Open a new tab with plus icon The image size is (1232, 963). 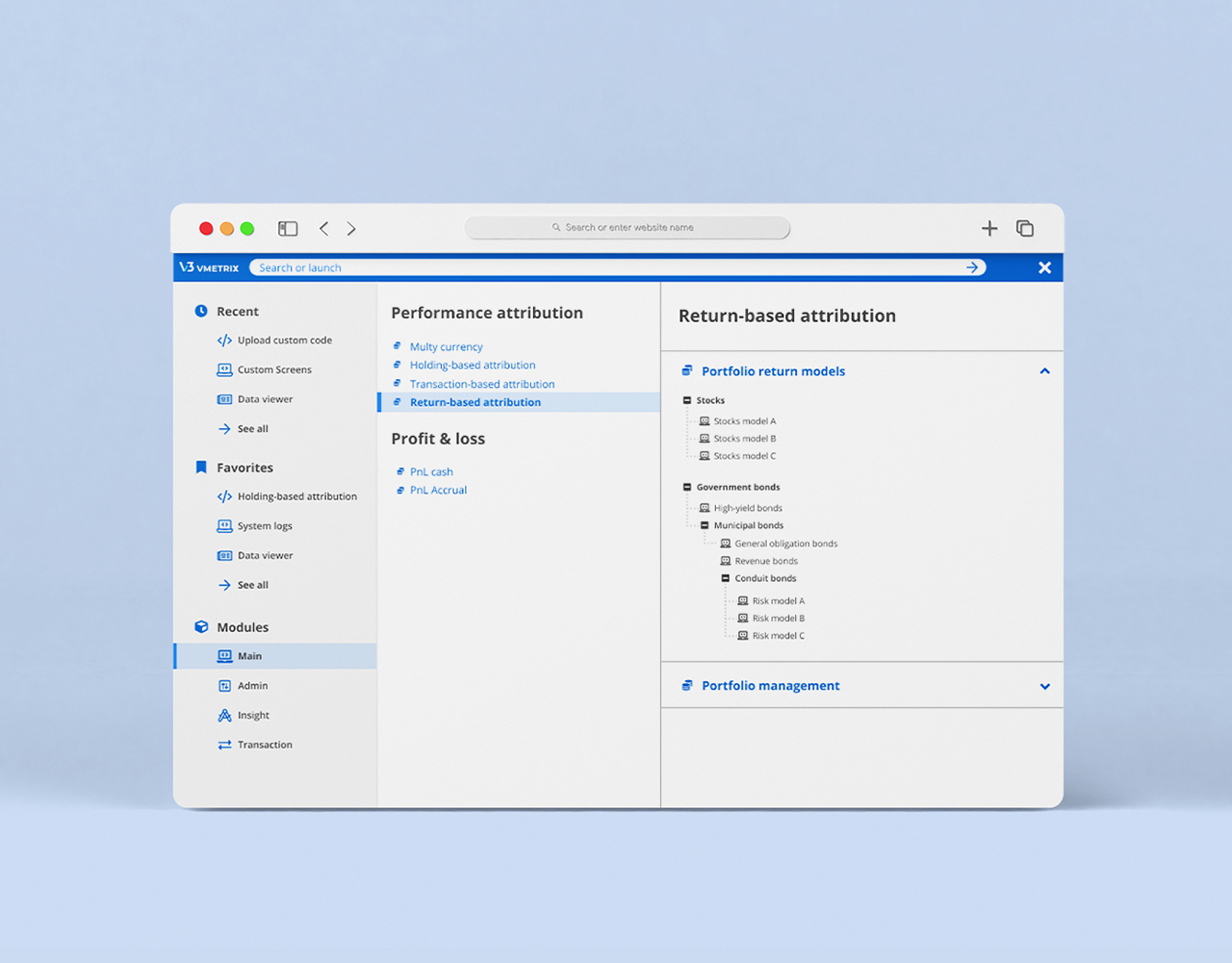tap(989, 229)
